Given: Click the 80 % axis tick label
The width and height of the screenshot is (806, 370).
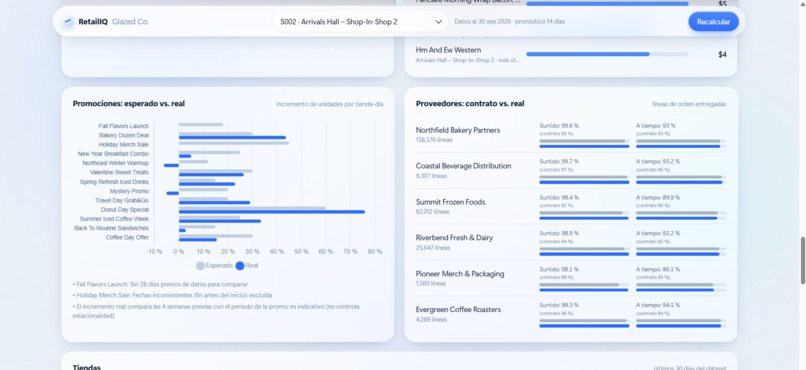Looking at the screenshot, I should 375,252.
